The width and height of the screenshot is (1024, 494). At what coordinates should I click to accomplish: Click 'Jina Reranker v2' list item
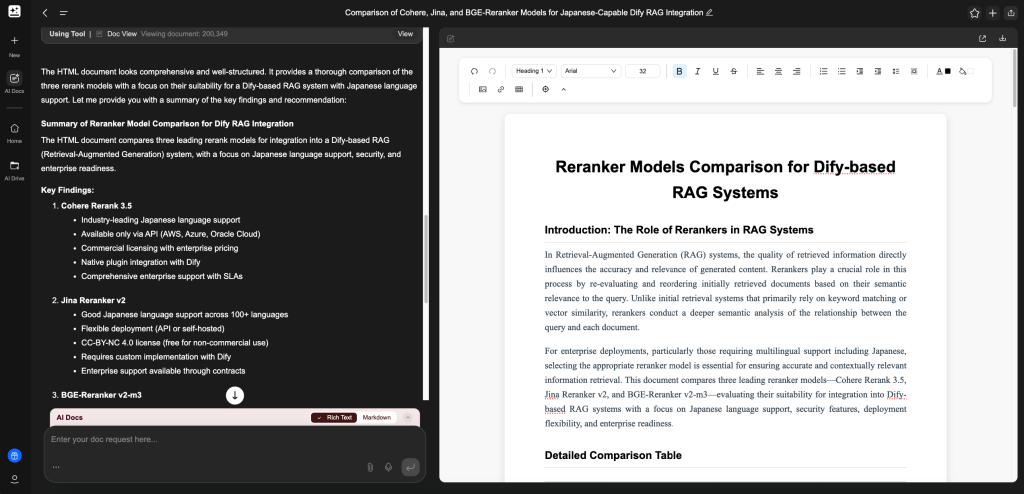pyautogui.click(x=93, y=301)
